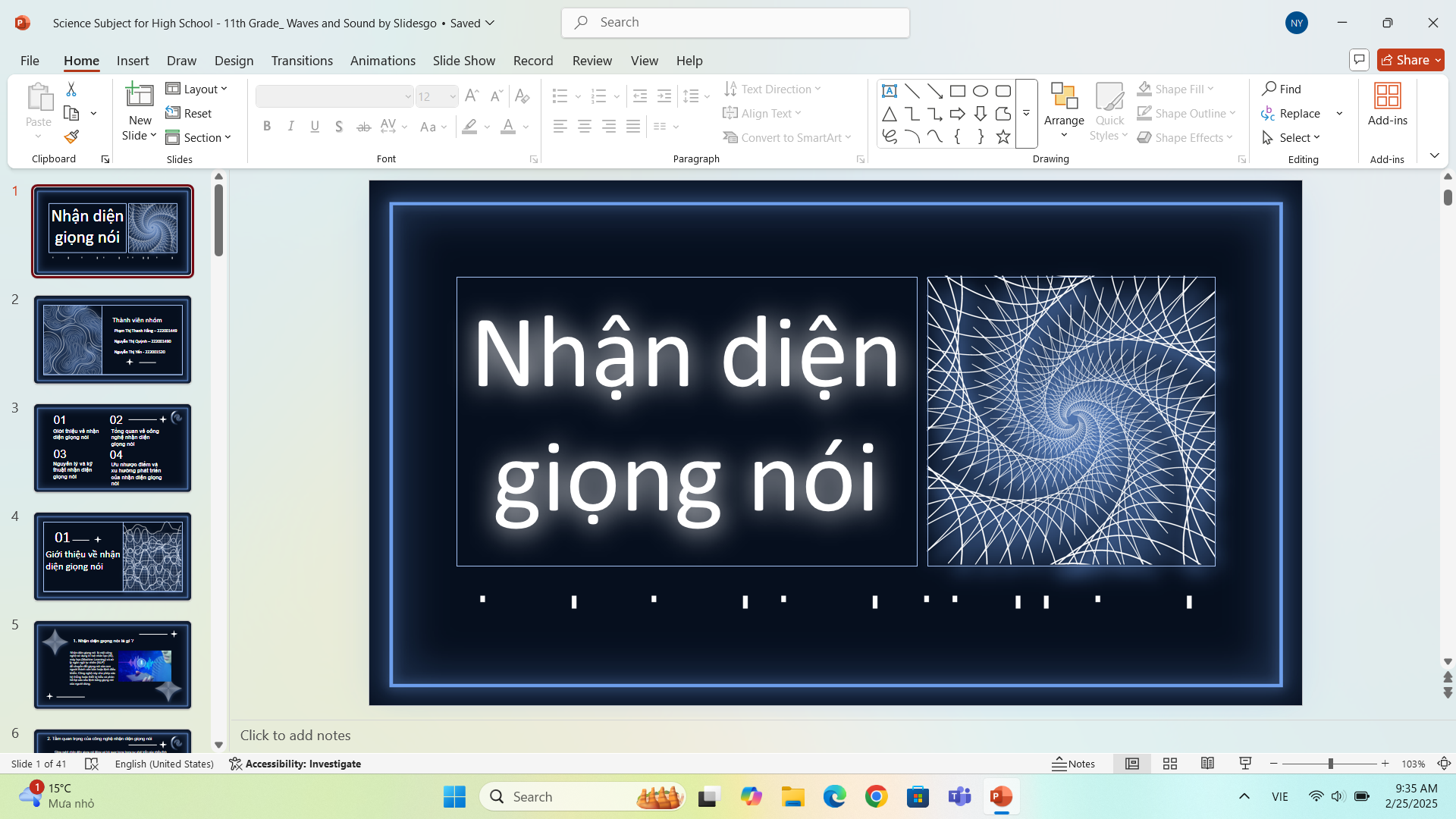Select the Cut scissors icon
This screenshot has width=1456, height=819.
click(x=71, y=89)
